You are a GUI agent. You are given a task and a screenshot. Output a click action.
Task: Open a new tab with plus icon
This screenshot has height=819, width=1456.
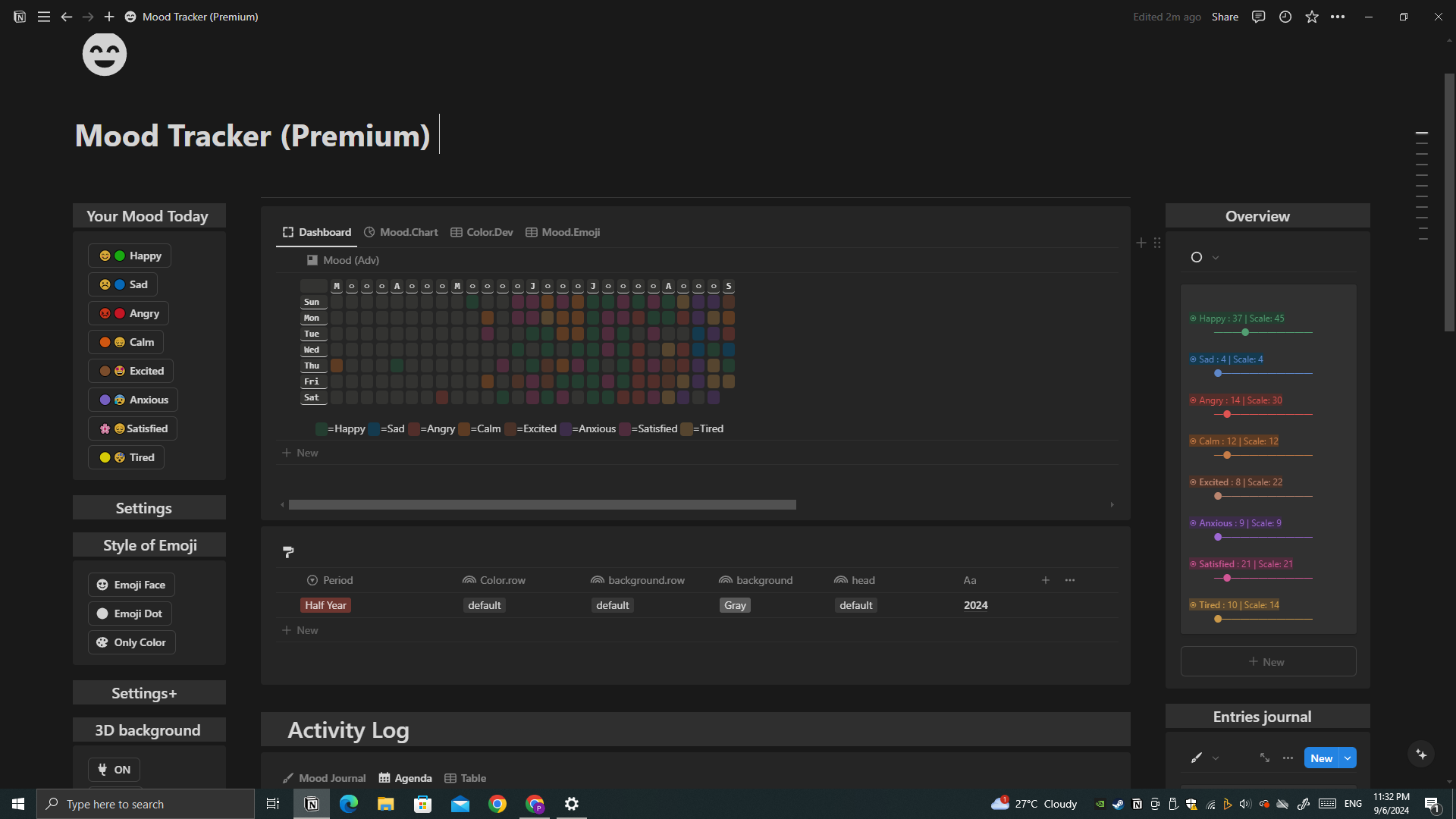pos(109,17)
